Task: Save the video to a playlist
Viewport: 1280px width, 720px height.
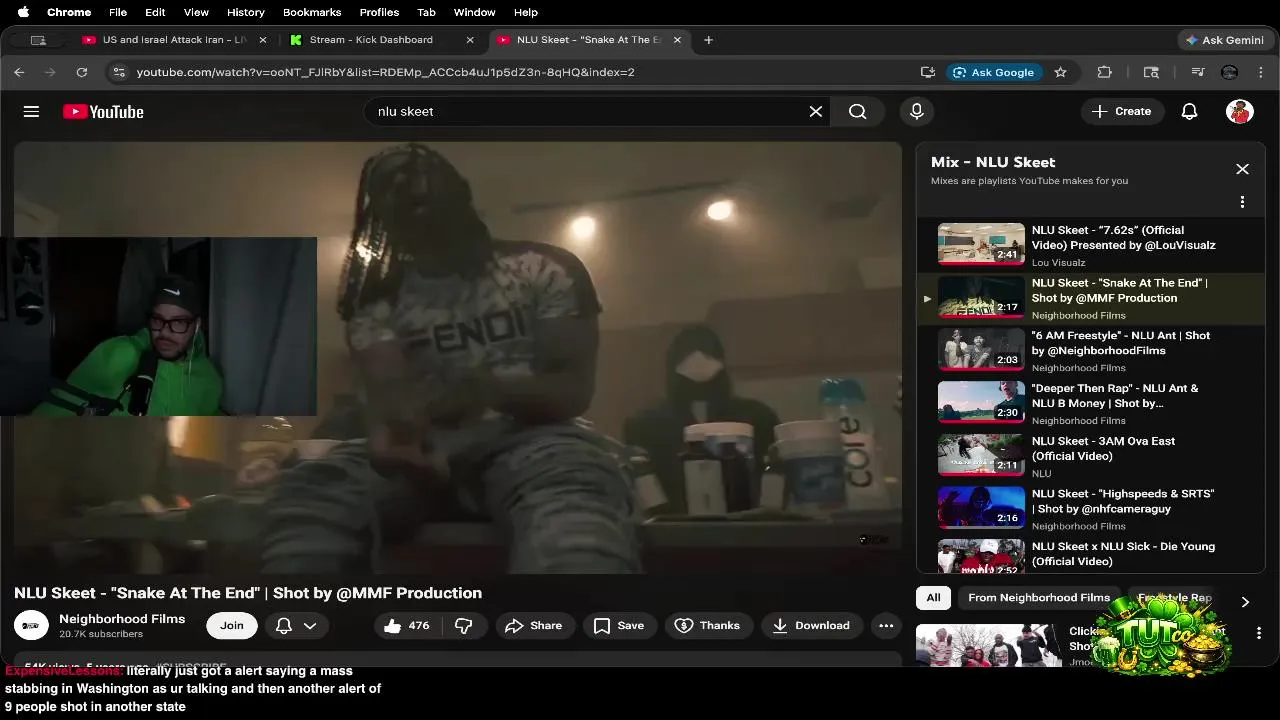Action: click(x=619, y=625)
